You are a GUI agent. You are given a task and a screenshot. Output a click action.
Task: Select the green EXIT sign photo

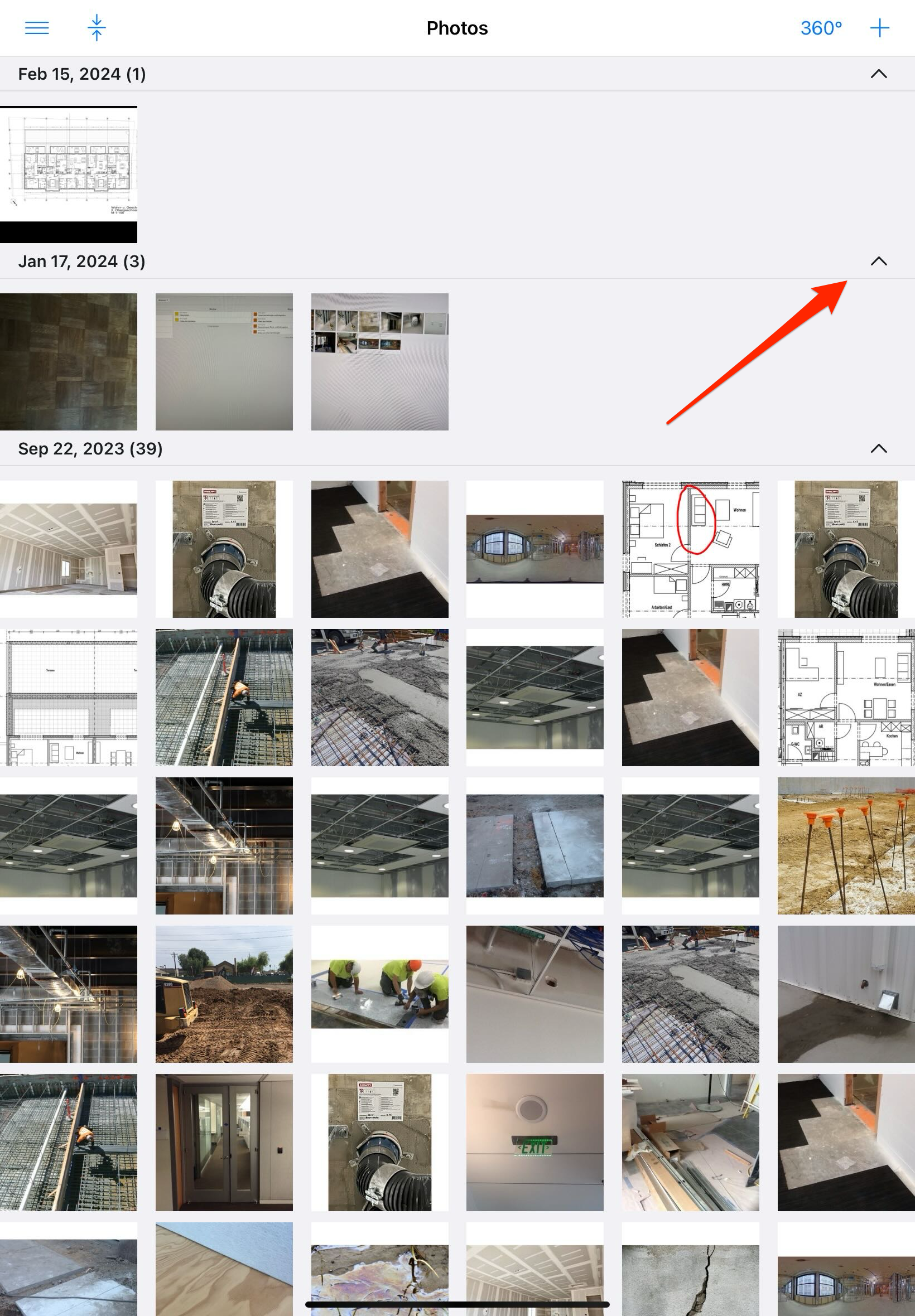tap(534, 1143)
